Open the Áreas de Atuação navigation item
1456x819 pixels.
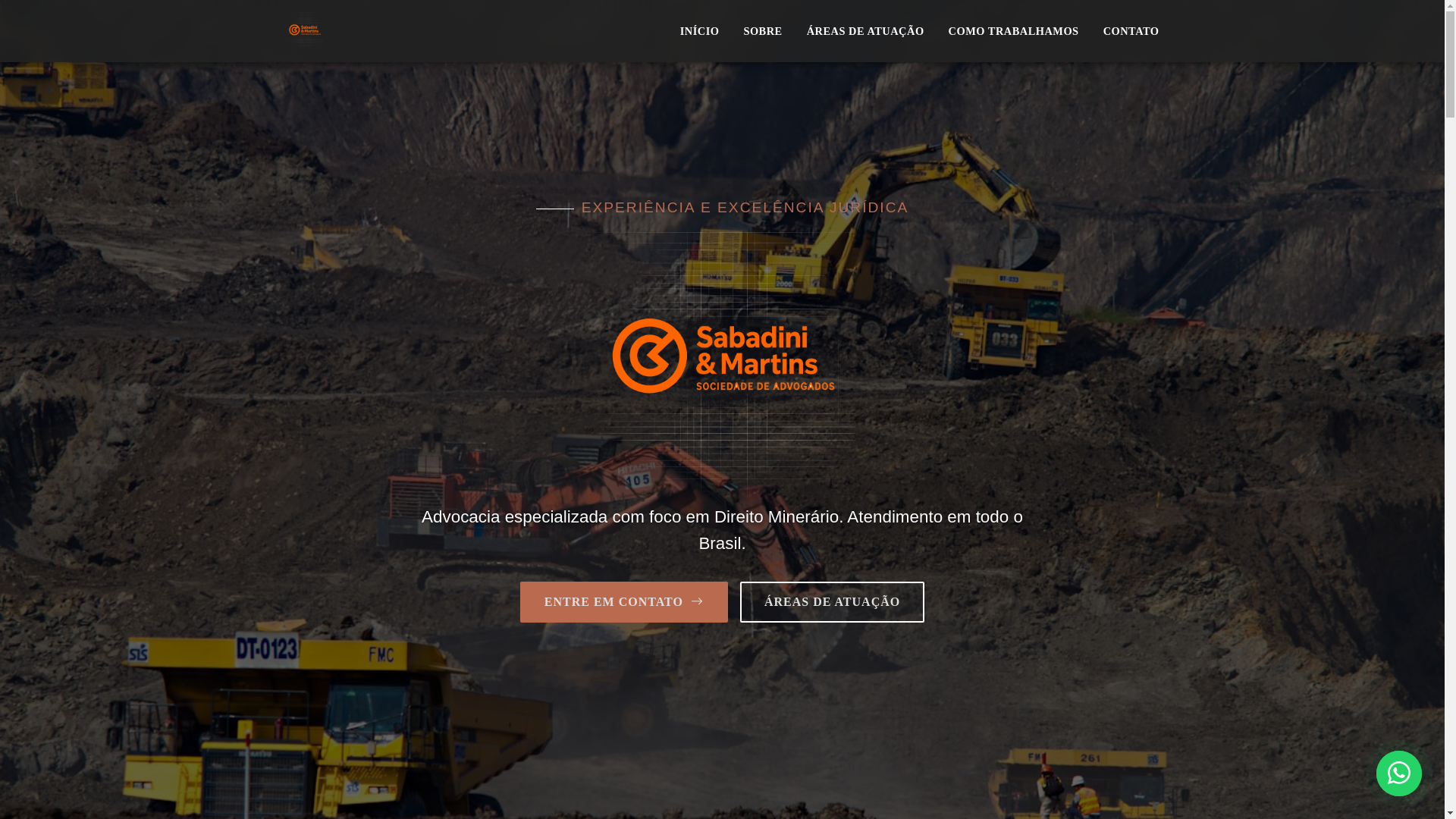point(864,31)
